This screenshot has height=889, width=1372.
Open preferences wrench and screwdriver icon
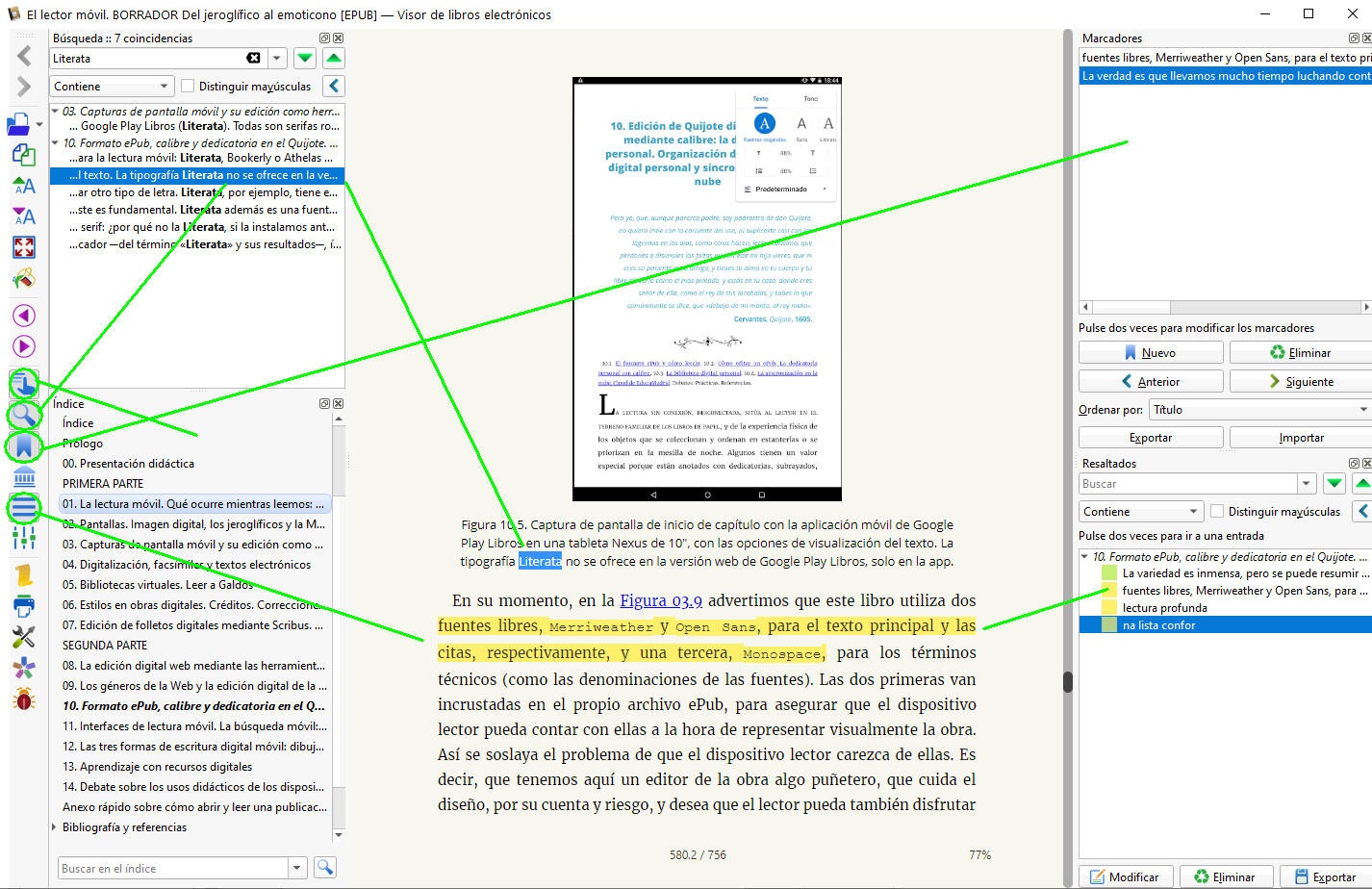click(x=24, y=637)
